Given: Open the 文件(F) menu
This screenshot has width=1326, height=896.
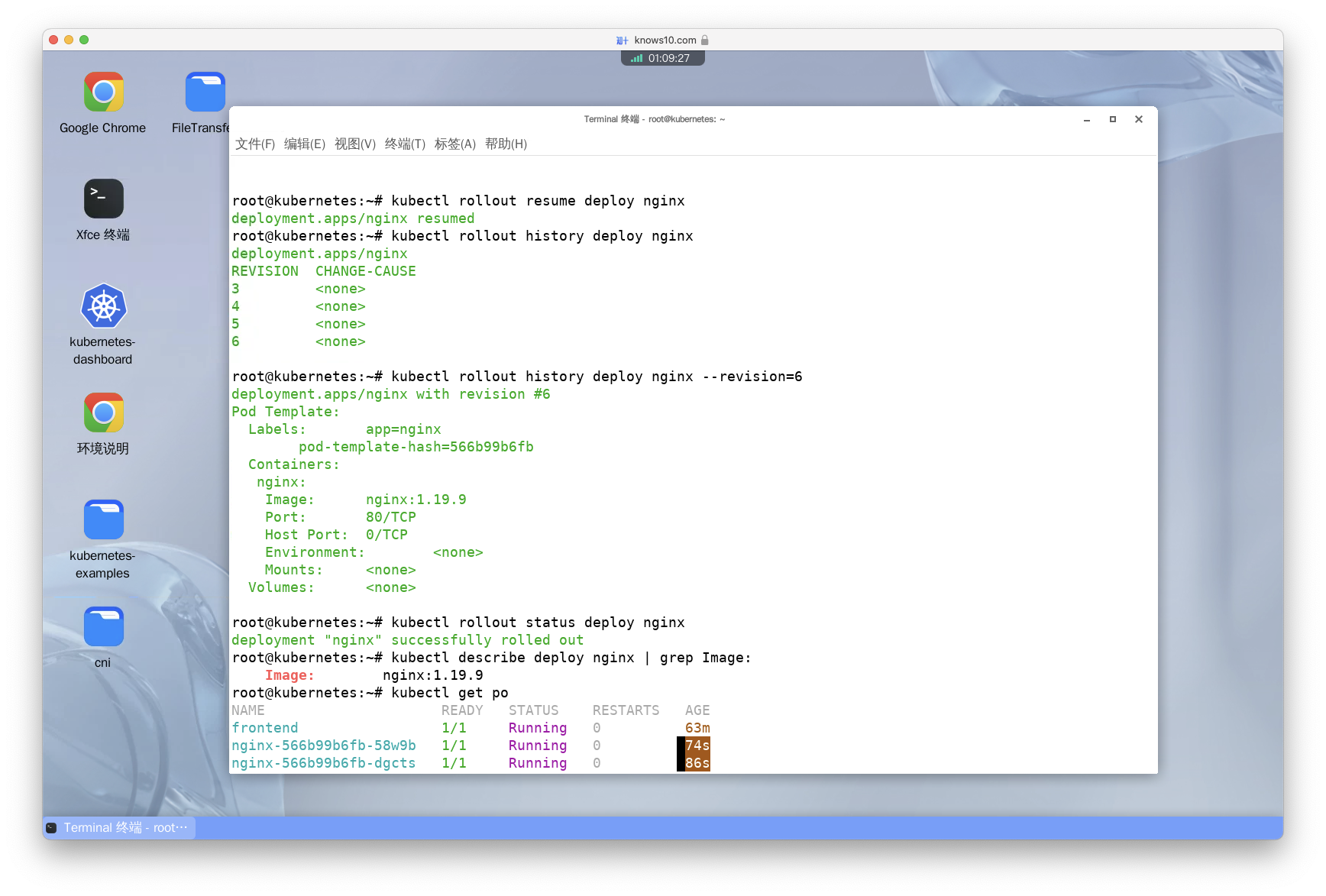Looking at the screenshot, I should tap(255, 144).
